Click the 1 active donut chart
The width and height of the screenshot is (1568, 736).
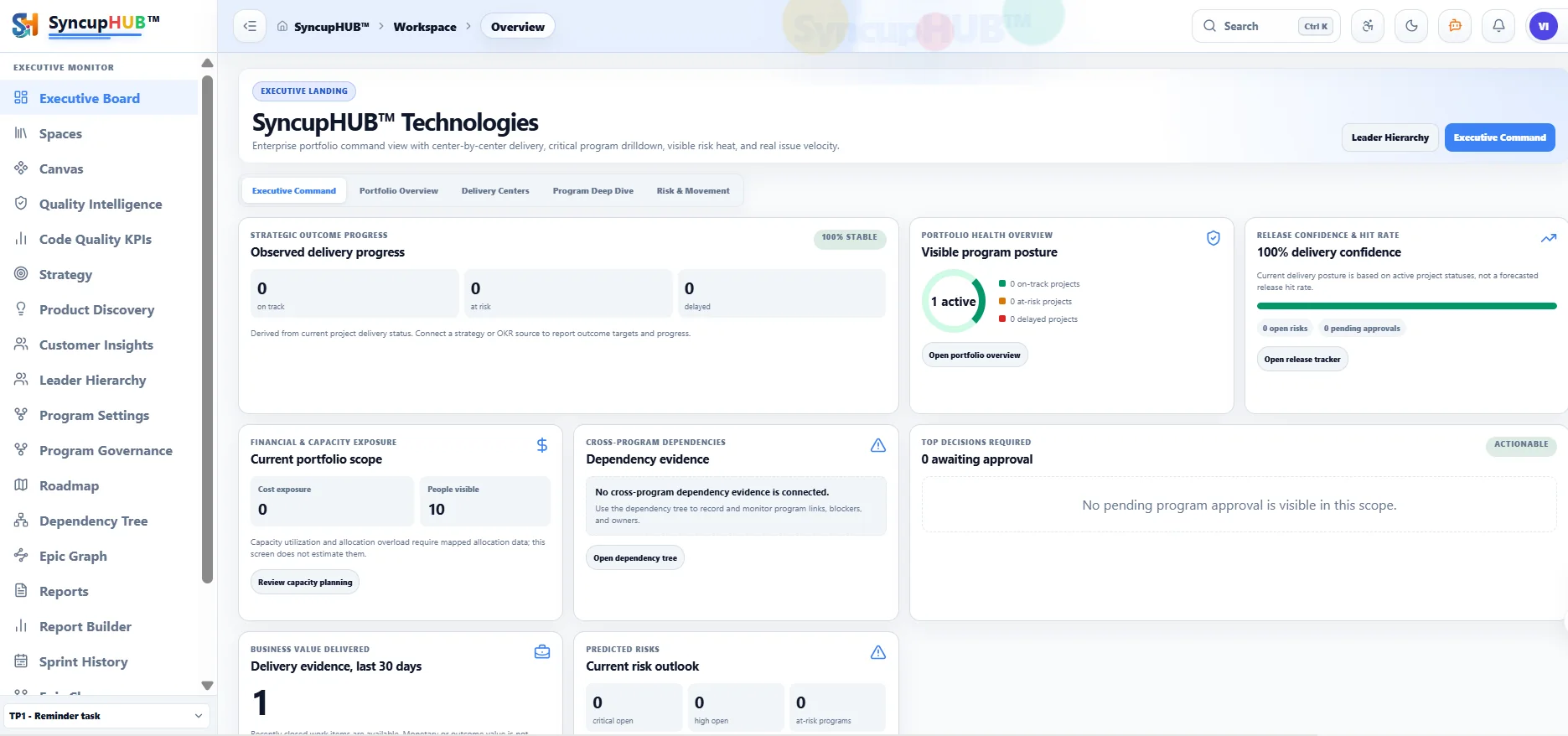tap(954, 301)
